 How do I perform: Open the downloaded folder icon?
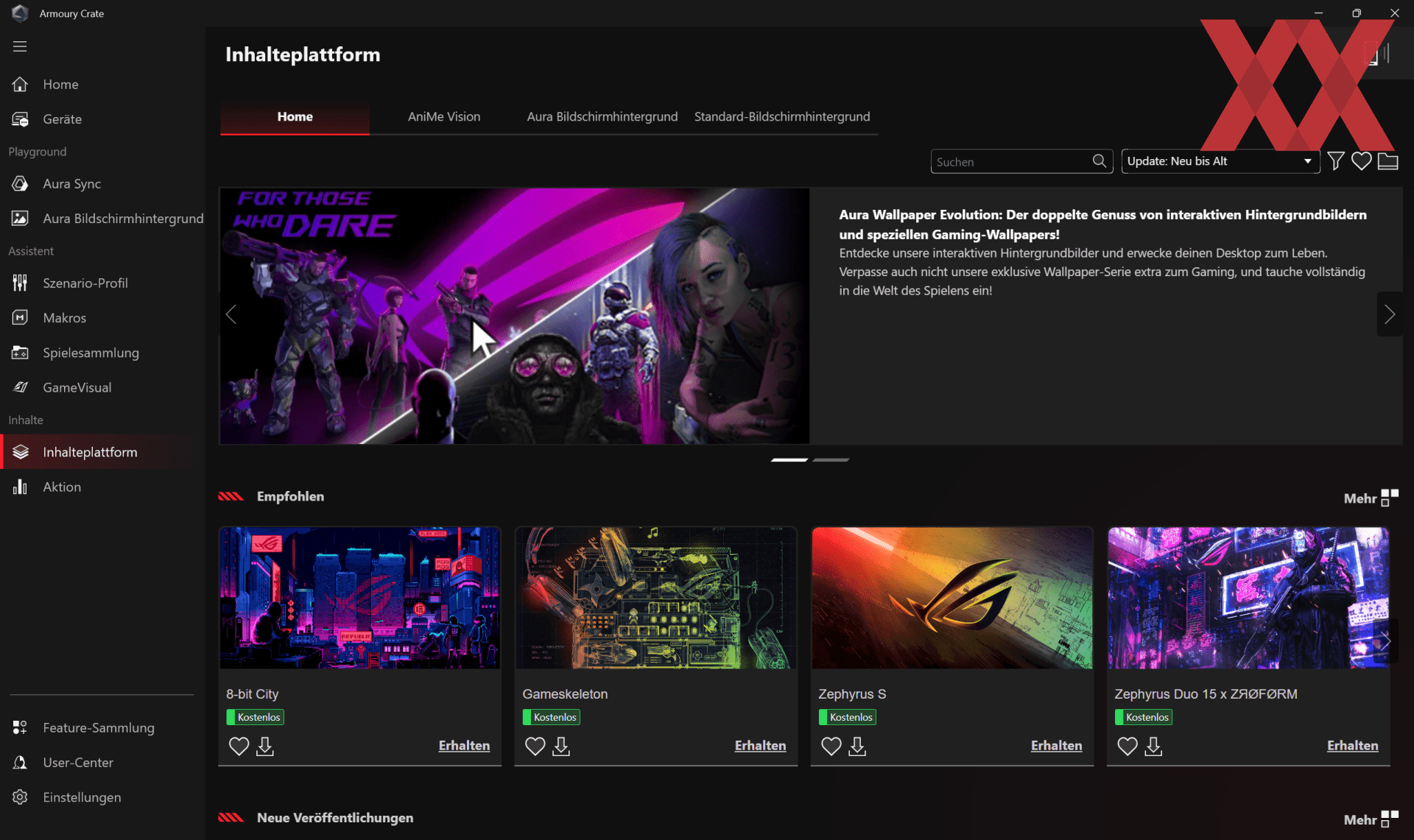(1387, 160)
